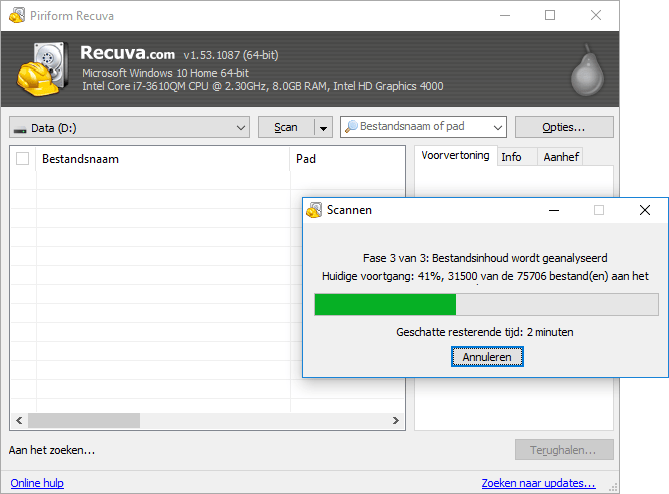Image resolution: width=669 pixels, height=494 pixels.
Task: Click the Recuva icon in main title bar
Action: 17,16
